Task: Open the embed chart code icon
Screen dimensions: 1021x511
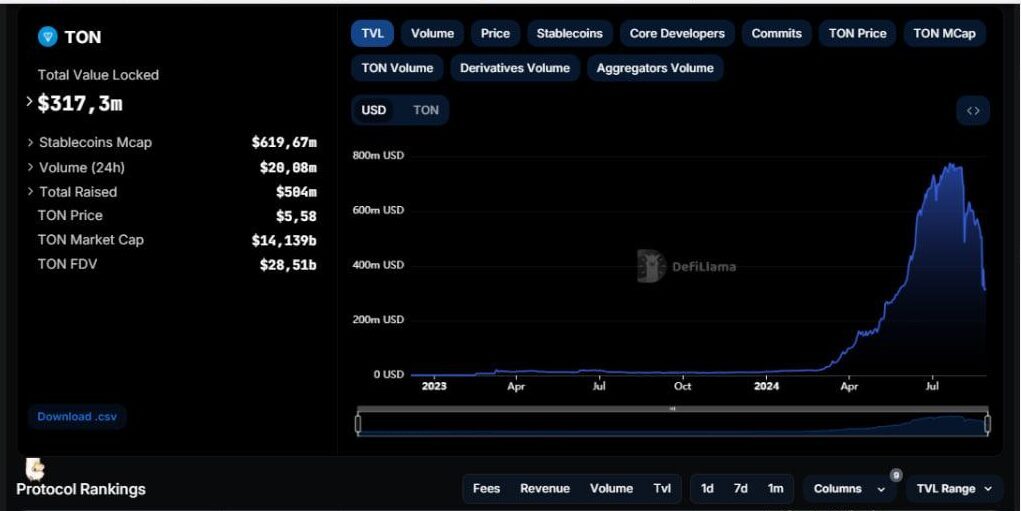Action: (973, 111)
